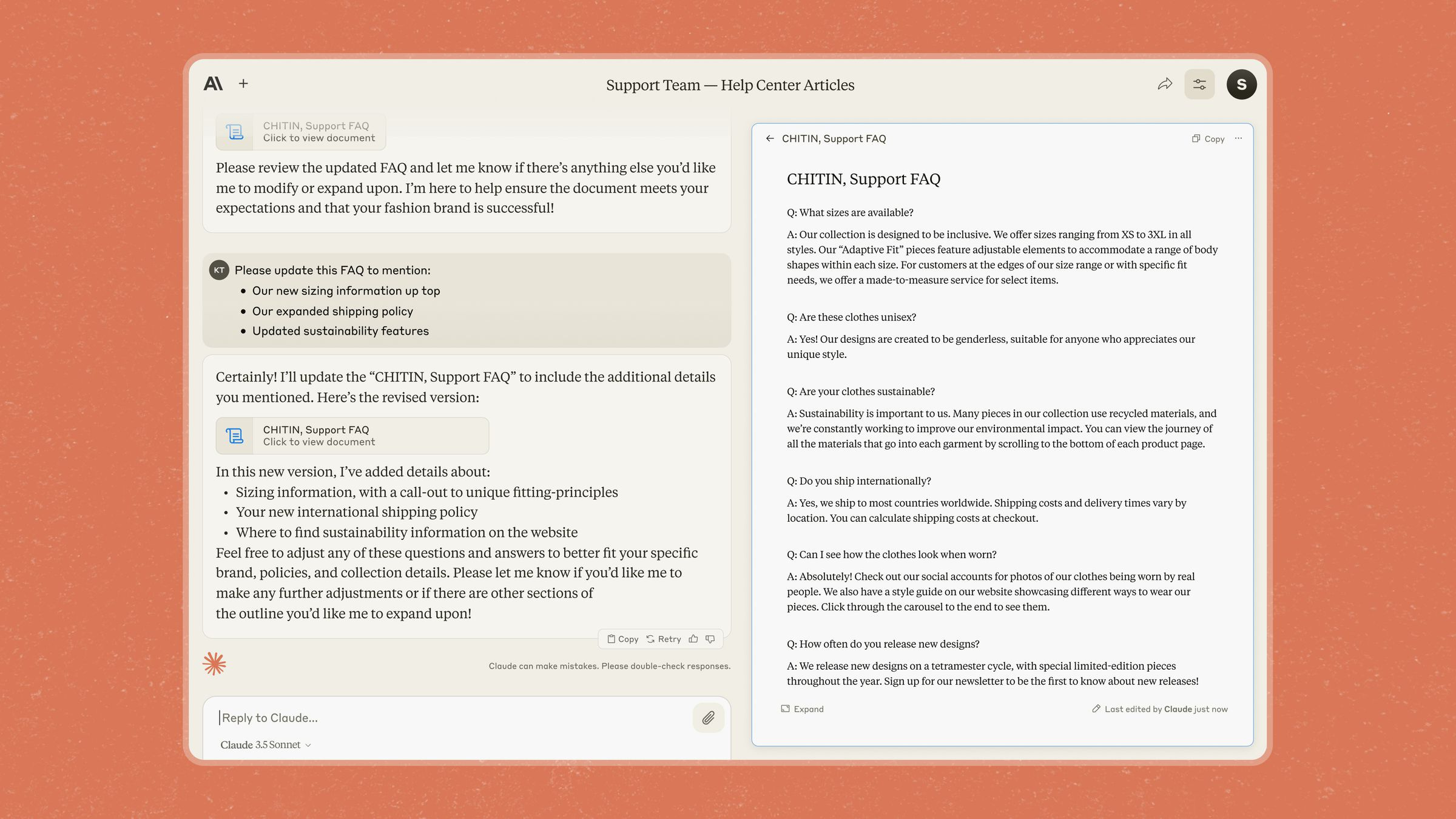Open the S user avatar menu

point(1241,84)
